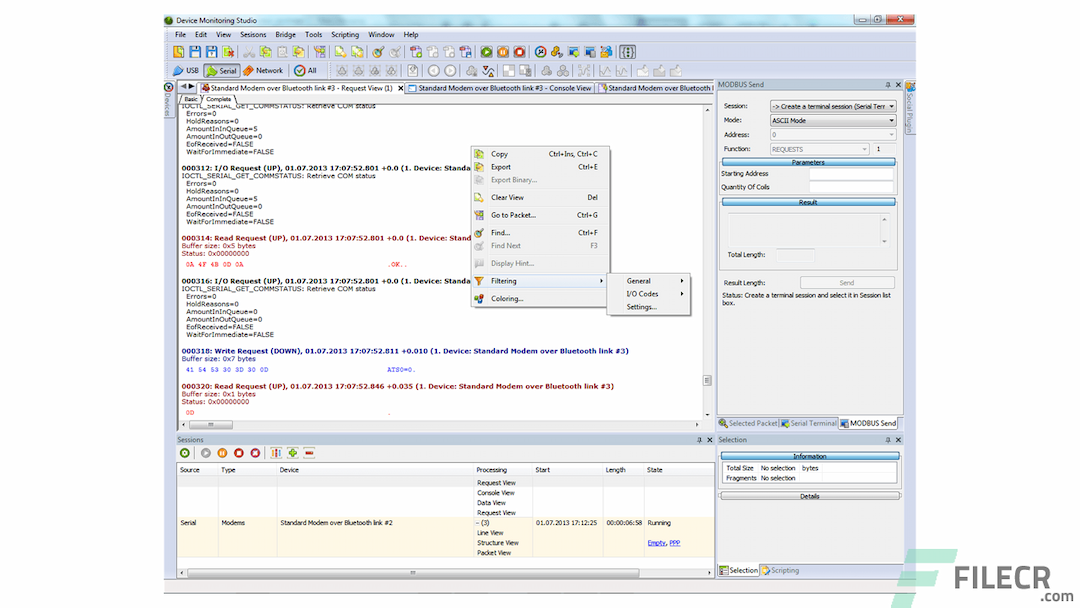The height and width of the screenshot is (608, 1080).
Task: Select the USB filter icon
Action: (x=186, y=70)
